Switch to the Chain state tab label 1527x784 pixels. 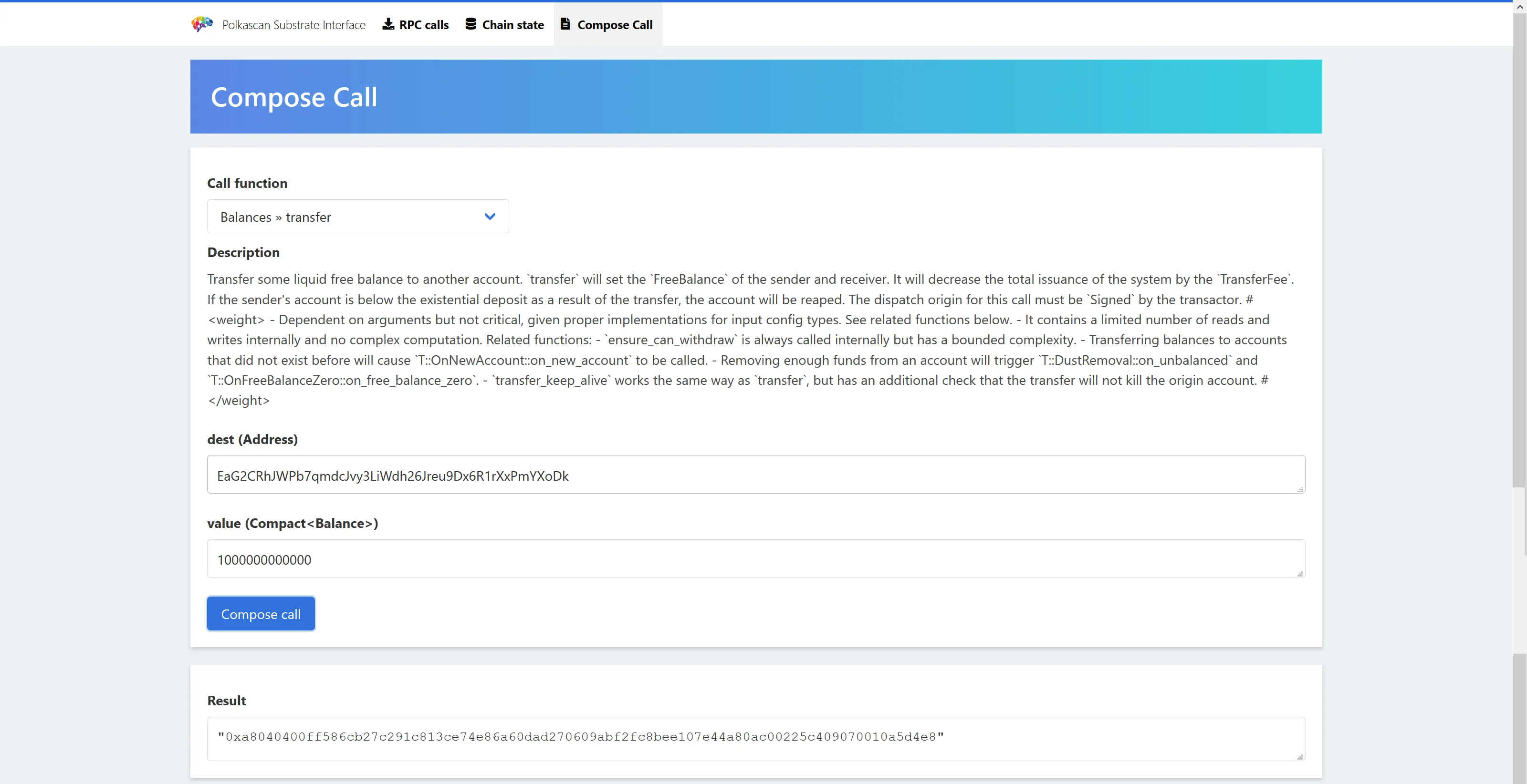click(513, 25)
